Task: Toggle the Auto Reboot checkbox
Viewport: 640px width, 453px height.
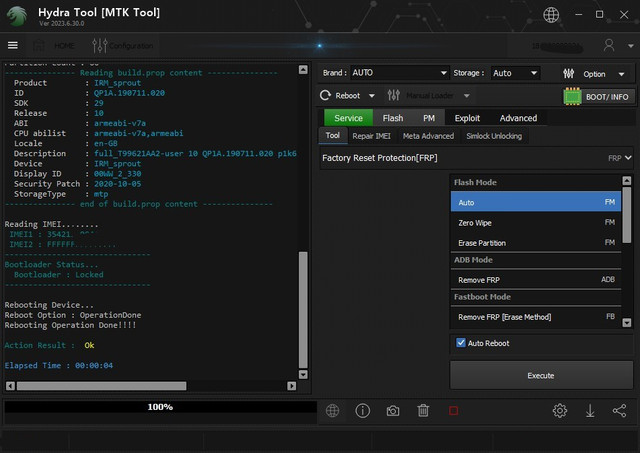Action: (461, 343)
